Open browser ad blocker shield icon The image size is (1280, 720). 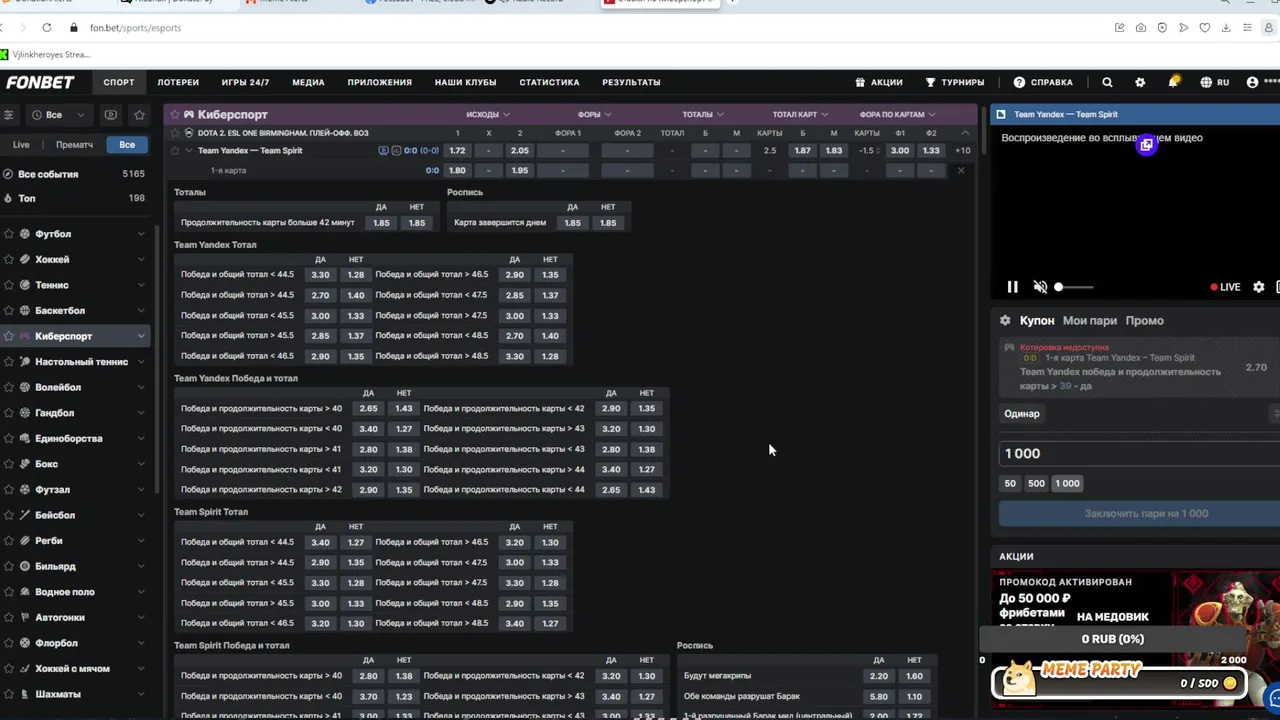[x=1162, y=28]
